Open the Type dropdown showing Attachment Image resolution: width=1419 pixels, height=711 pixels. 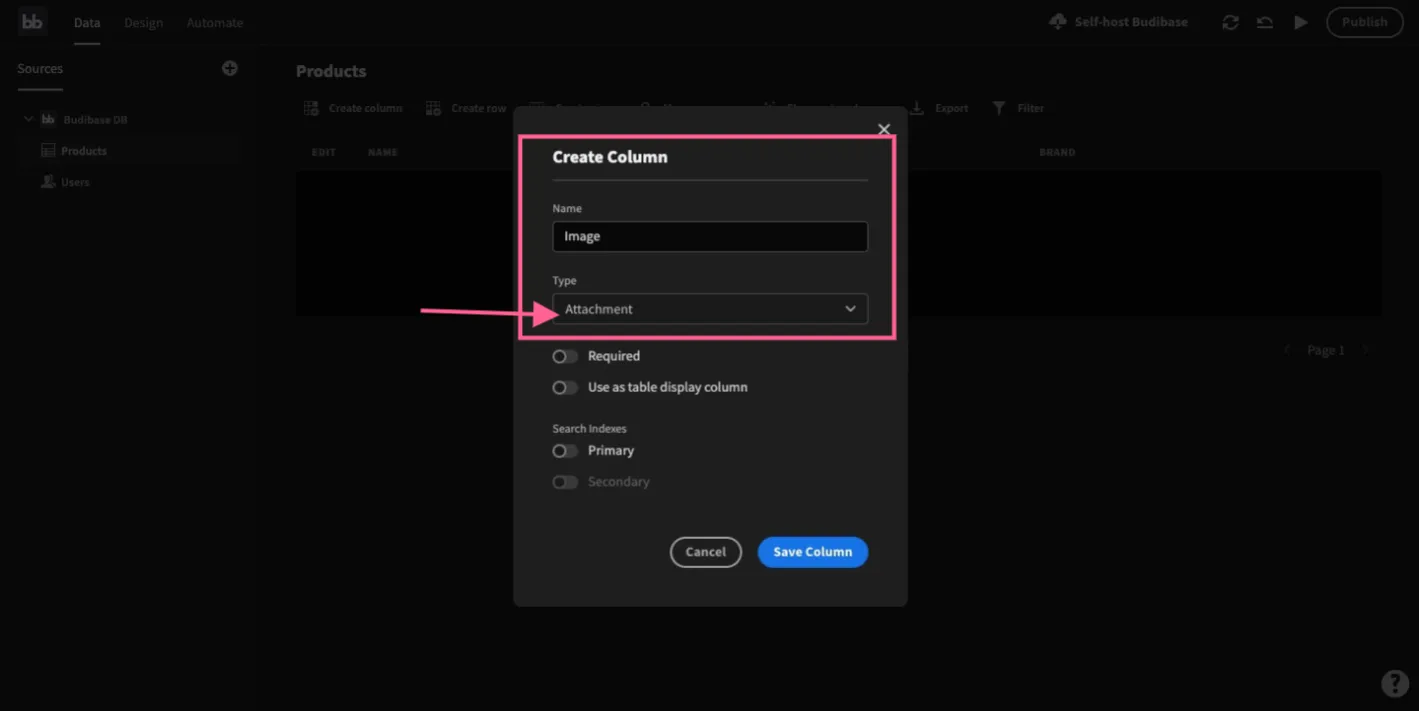pos(710,309)
